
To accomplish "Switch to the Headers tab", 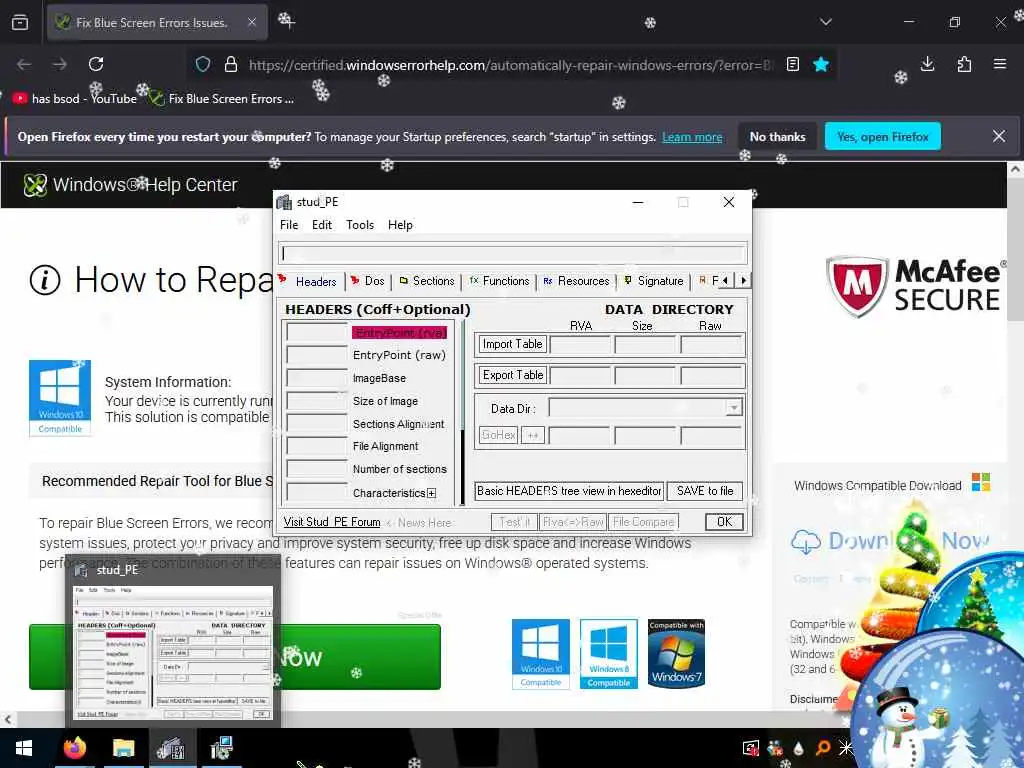I will [x=308, y=281].
